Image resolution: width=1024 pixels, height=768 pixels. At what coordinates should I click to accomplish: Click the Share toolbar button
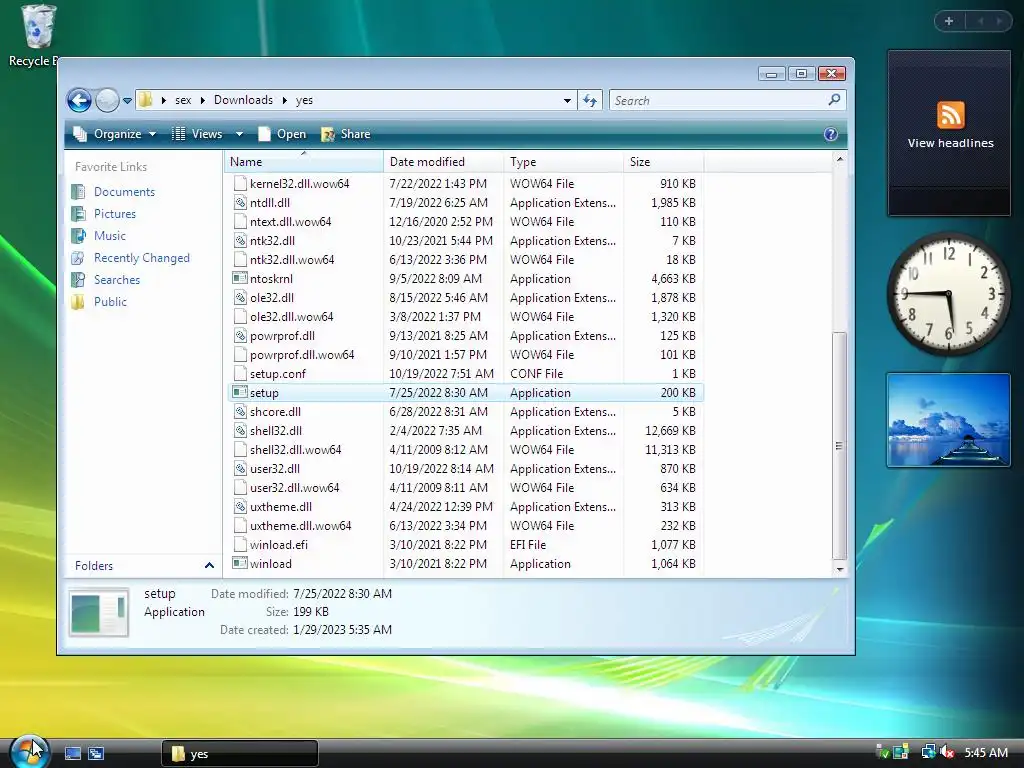[346, 134]
